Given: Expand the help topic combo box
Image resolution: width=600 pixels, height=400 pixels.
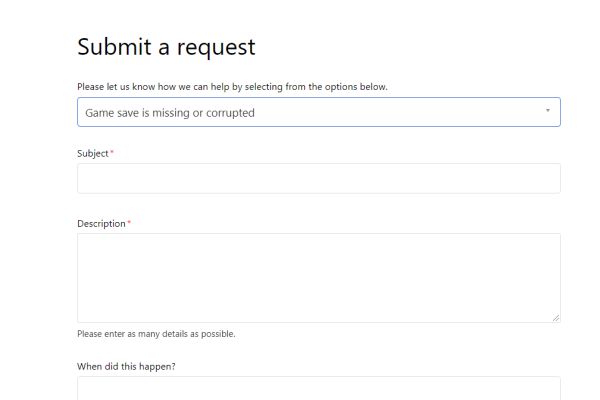Looking at the screenshot, I should [x=318, y=112].
